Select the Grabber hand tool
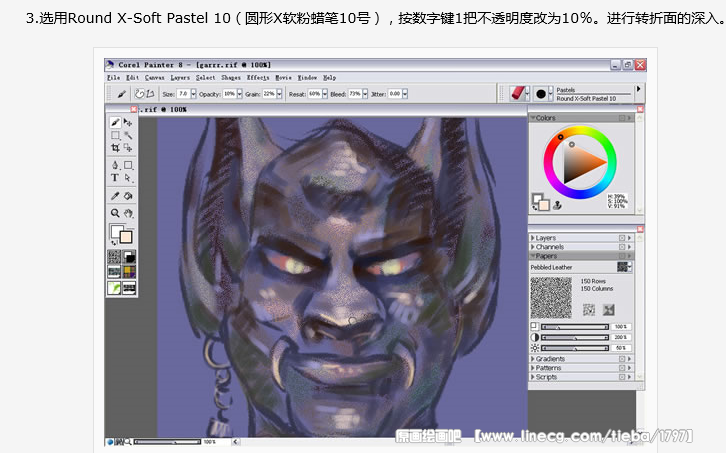Viewport: 726px width, 453px height. point(128,213)
